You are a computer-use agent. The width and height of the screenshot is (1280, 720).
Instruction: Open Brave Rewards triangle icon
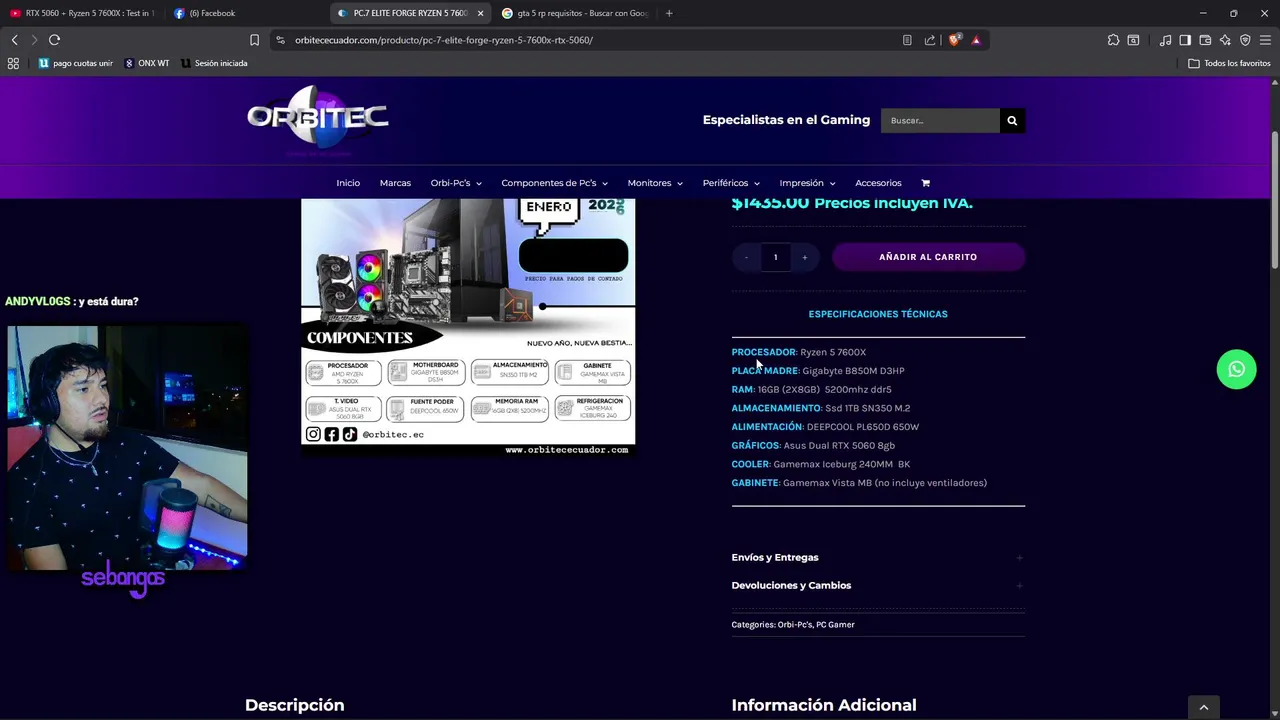click(x=976, y=40)
